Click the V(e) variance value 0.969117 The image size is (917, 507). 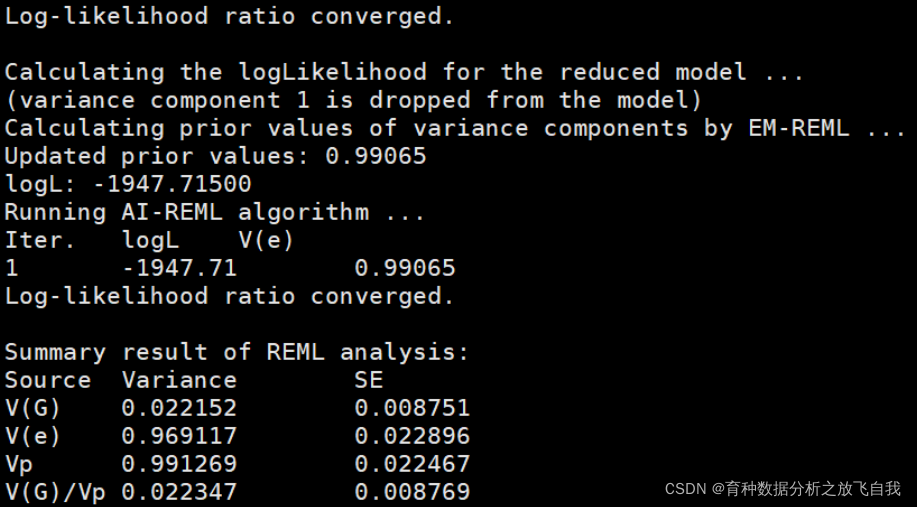tap(179, 436)
